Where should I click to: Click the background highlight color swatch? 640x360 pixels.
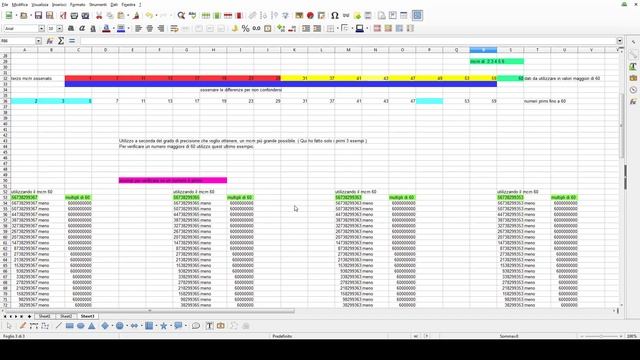[x=121, y=29]
